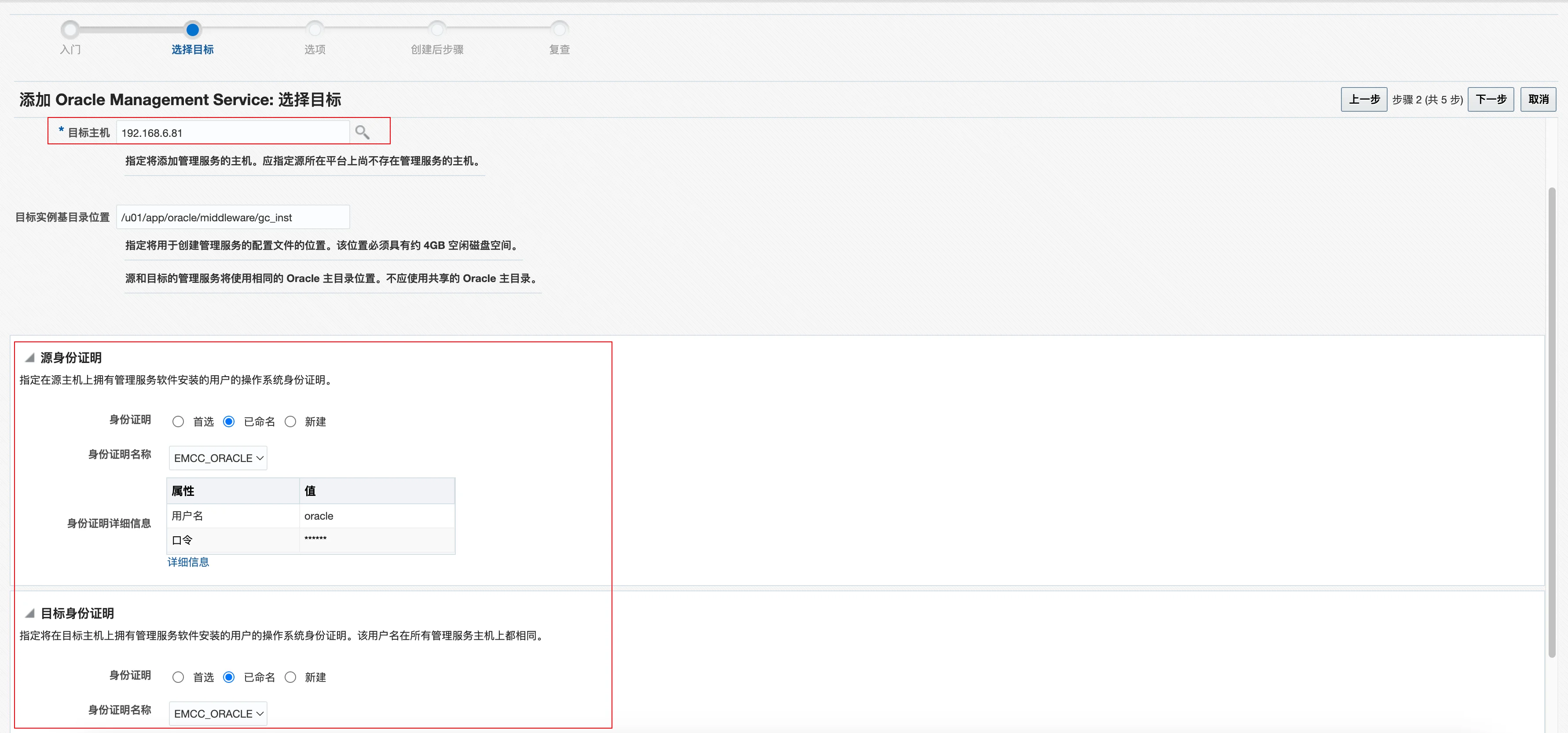
Task: Open source credential name EMCC_ORACLE dropdown
Action: [x=218, y=458]
